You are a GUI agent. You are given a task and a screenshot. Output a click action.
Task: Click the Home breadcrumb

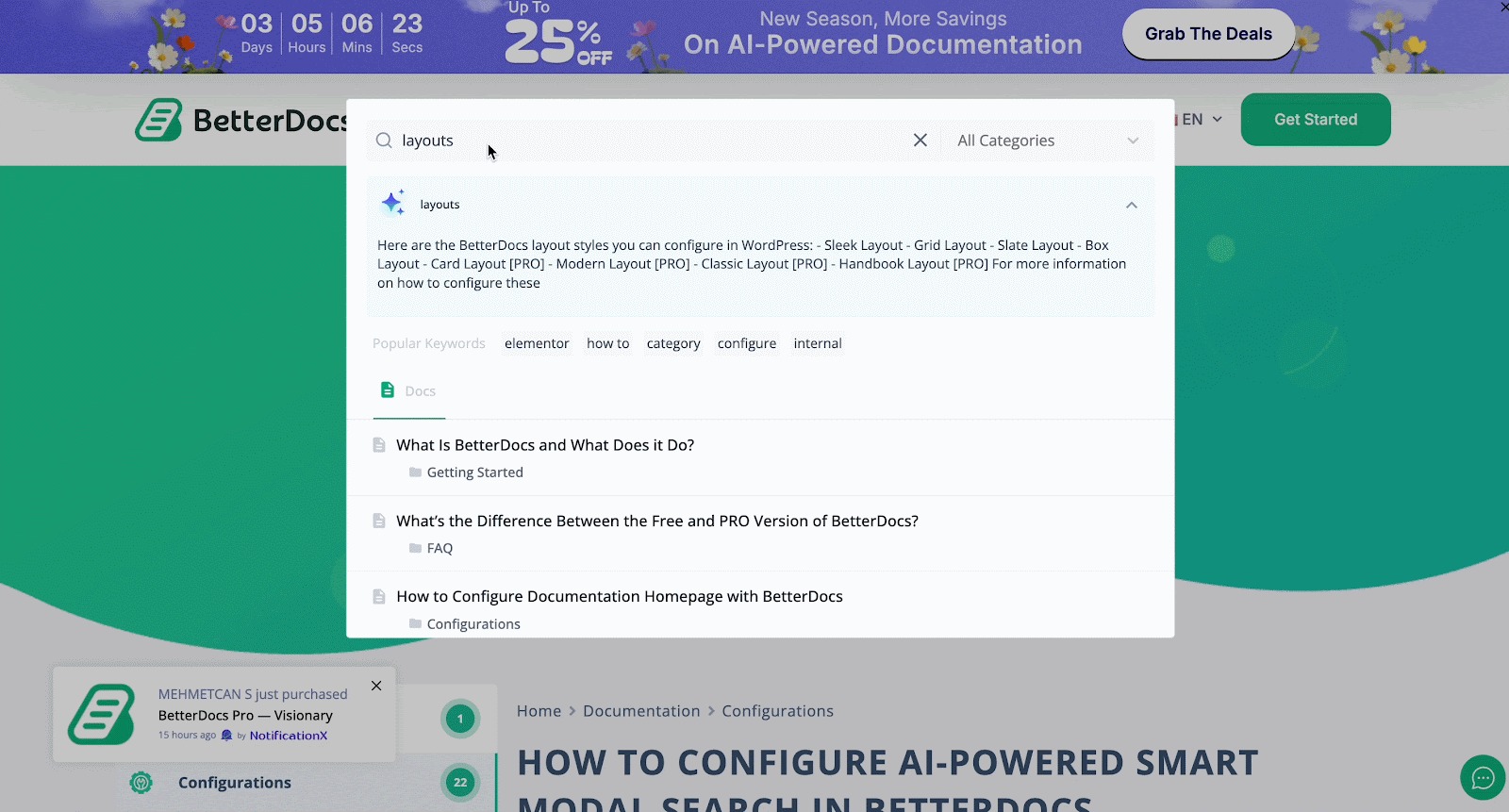(x=539, y=711)
